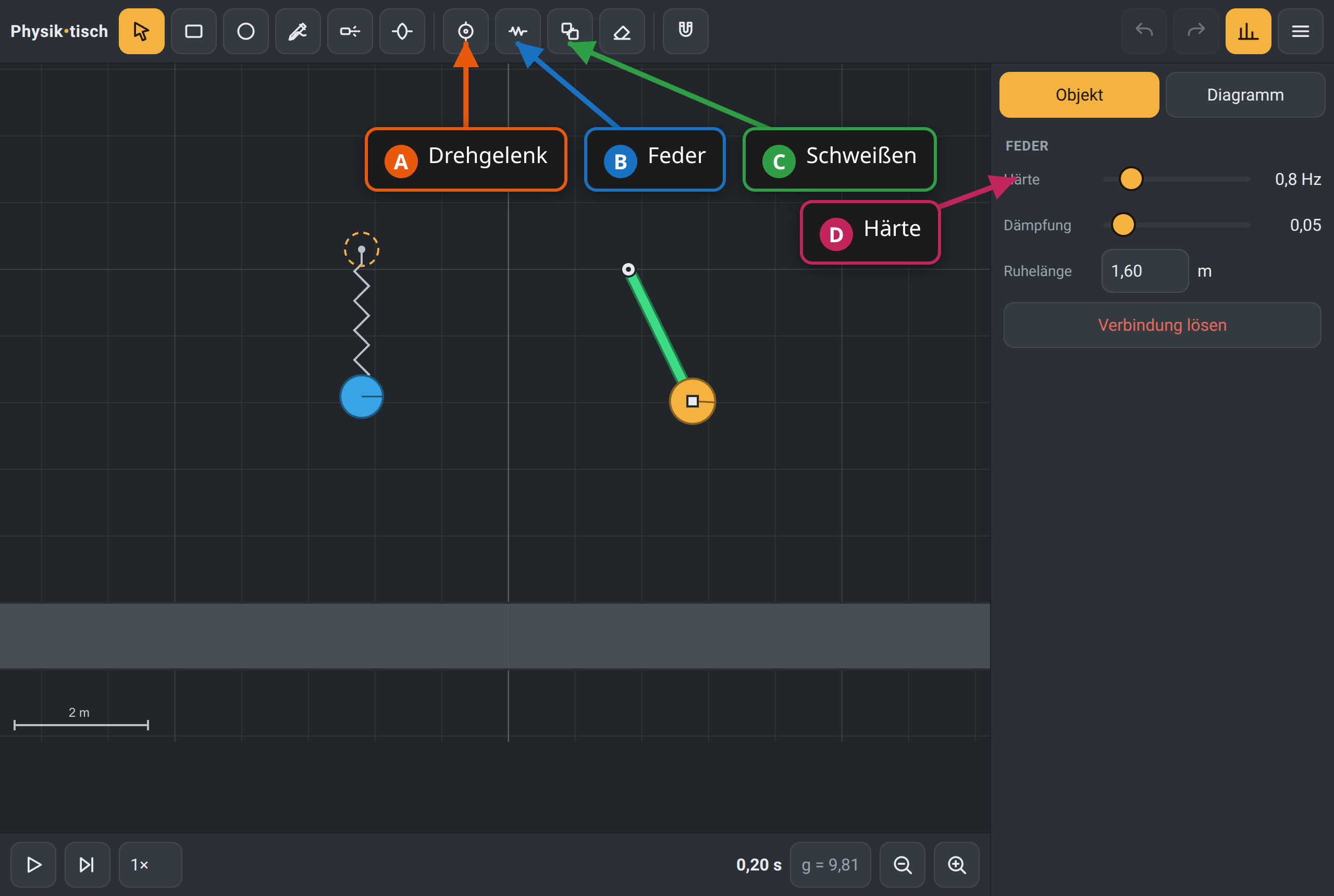Start the simulation playback
The image size is (1334, 896).
click(x=34, y=865)
